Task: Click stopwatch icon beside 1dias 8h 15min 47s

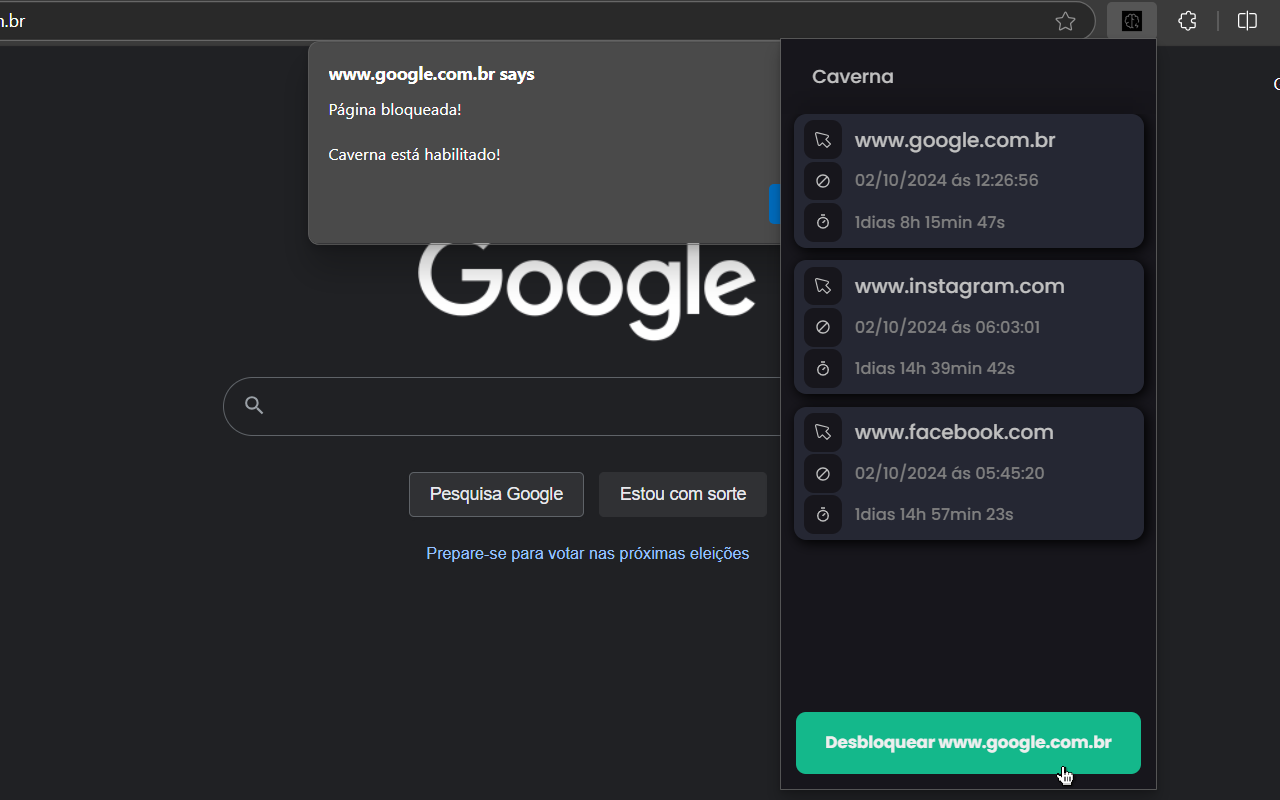Action: coord(823,222)
